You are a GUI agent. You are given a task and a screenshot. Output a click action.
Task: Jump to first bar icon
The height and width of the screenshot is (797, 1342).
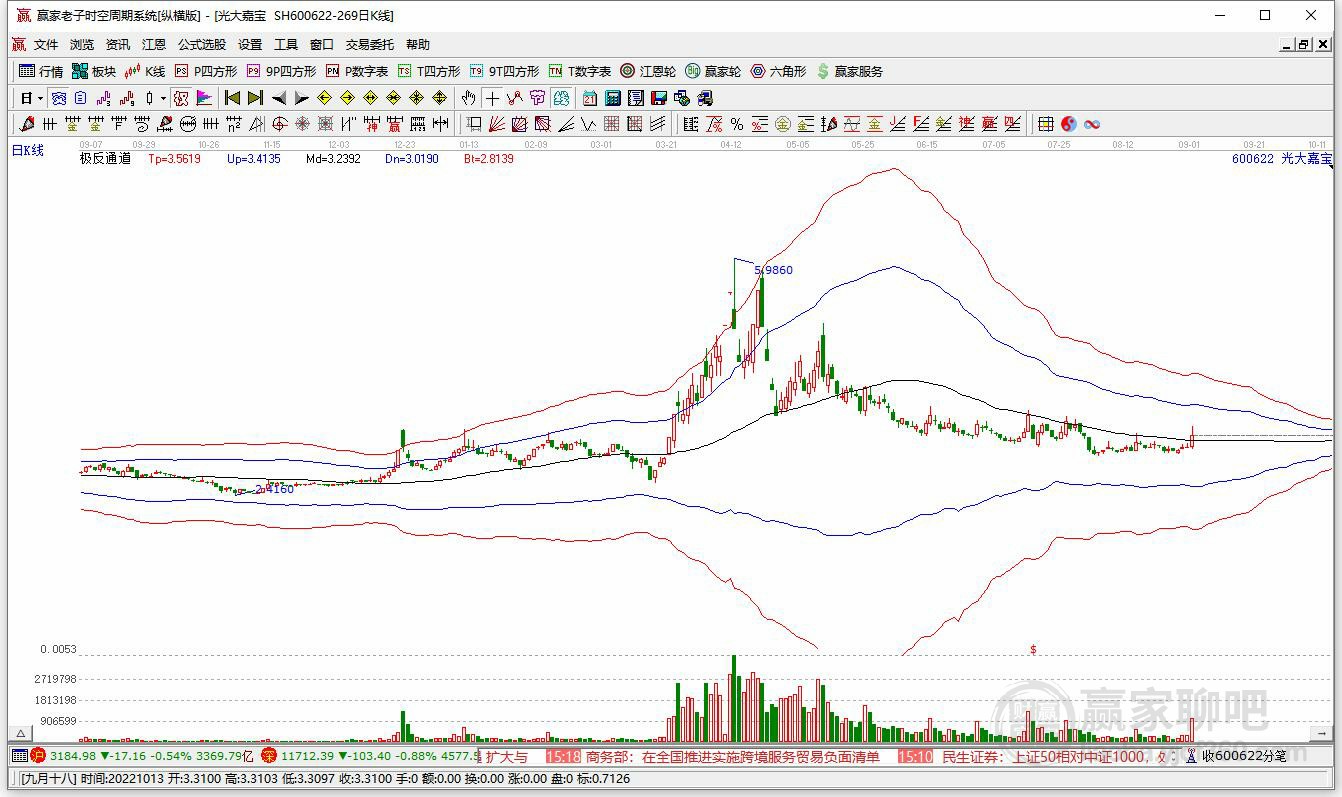(x=232, y=98)
